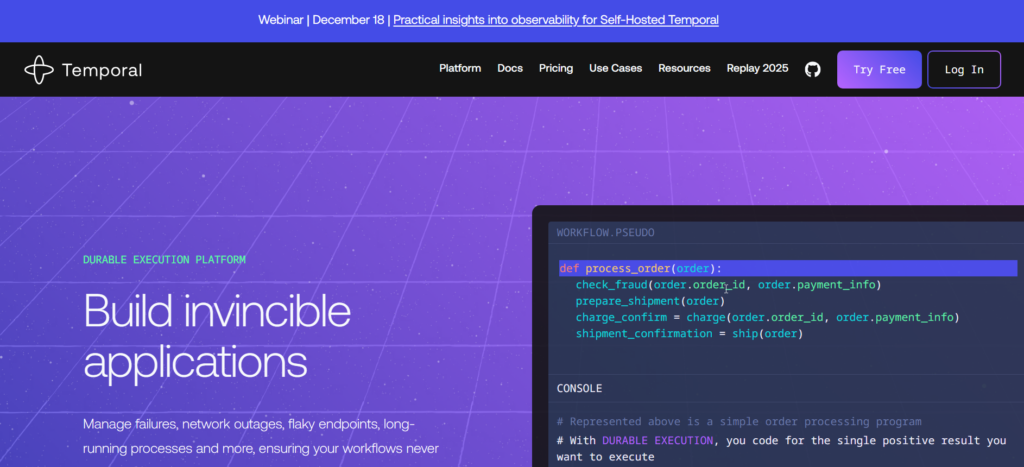Click the CONSOLE panel heading
Screen dimensions: 1024x467
(579, 389)
